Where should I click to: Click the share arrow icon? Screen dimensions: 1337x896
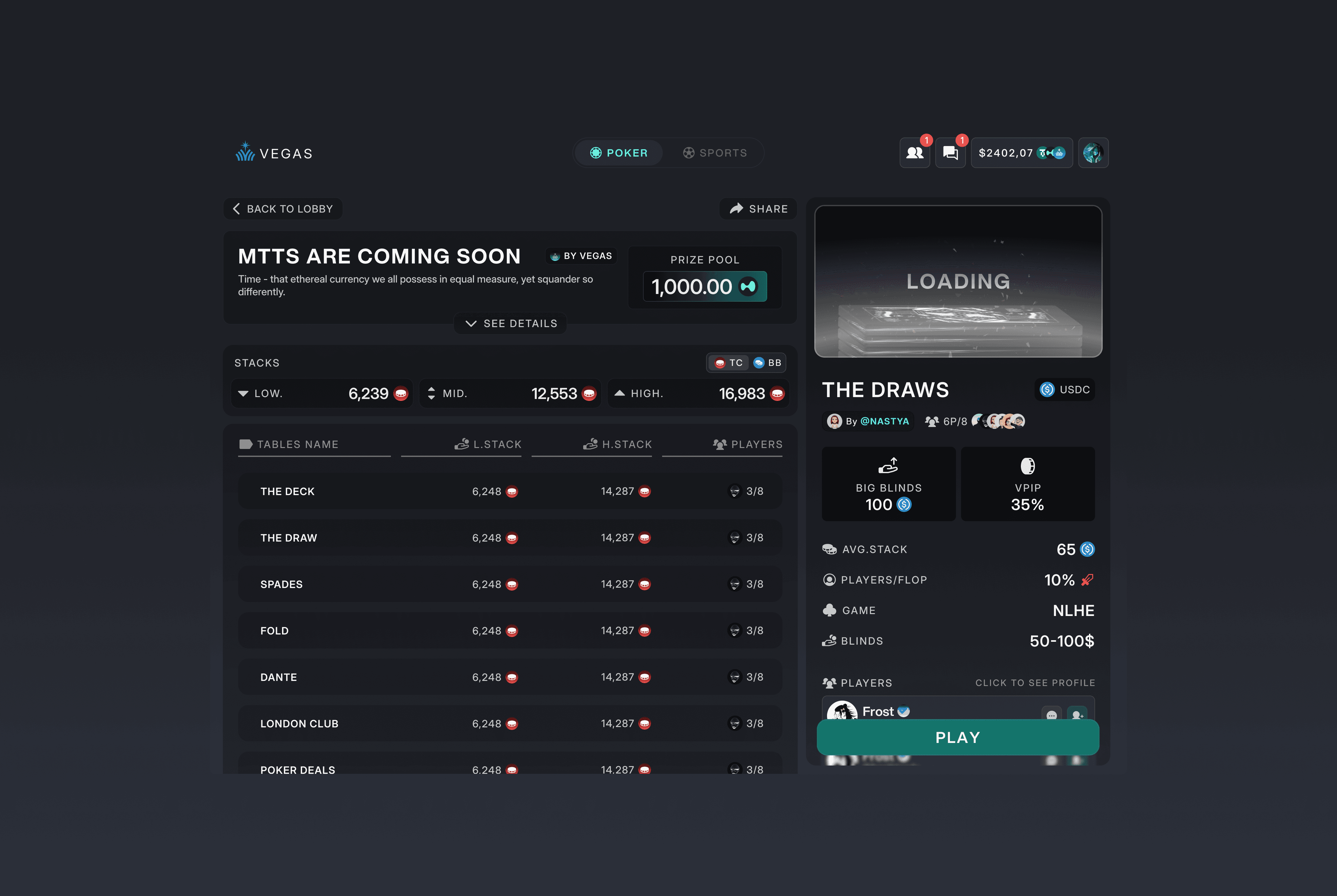pyautogui.click(x=736, y=209)
